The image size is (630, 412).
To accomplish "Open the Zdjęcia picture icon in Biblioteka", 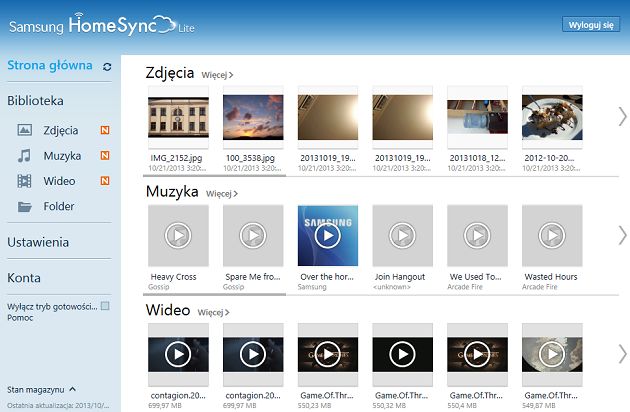I will click(25, 130).
